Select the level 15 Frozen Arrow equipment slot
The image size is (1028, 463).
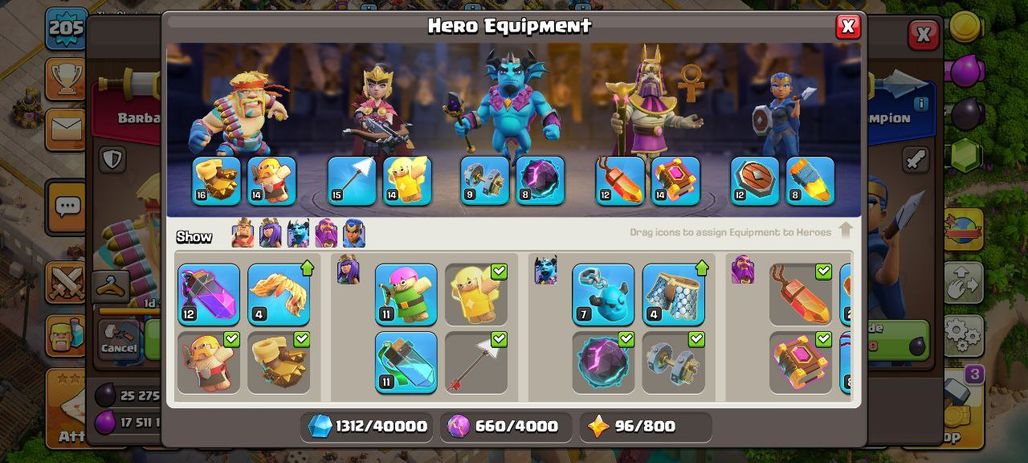(352, 181)
